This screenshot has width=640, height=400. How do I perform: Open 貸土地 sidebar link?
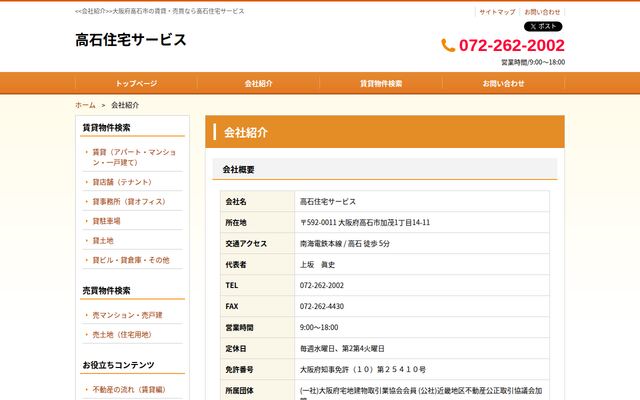(x=103, y=241)
